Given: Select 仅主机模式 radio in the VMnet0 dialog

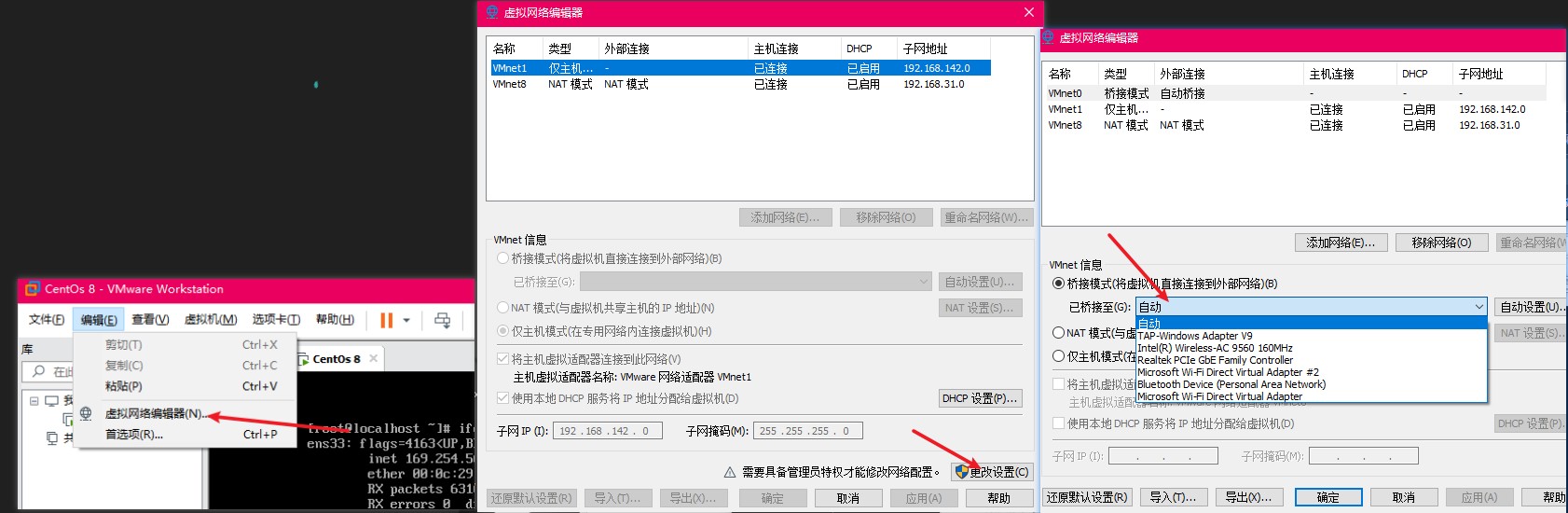Looking at the screenshot, I should click(1058, 356).
